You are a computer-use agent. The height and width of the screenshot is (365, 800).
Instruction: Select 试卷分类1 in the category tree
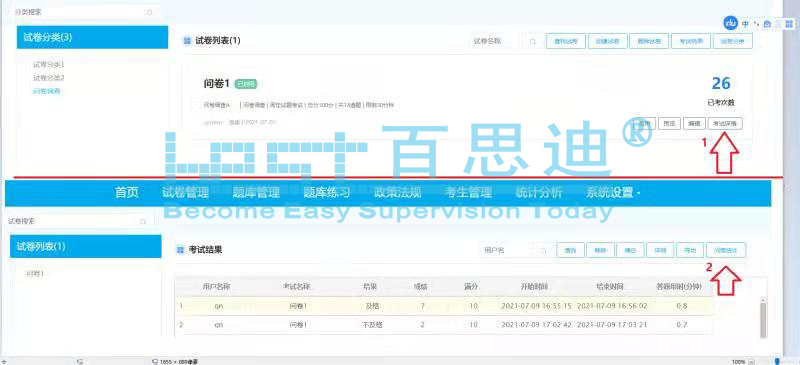click(49, 64)
